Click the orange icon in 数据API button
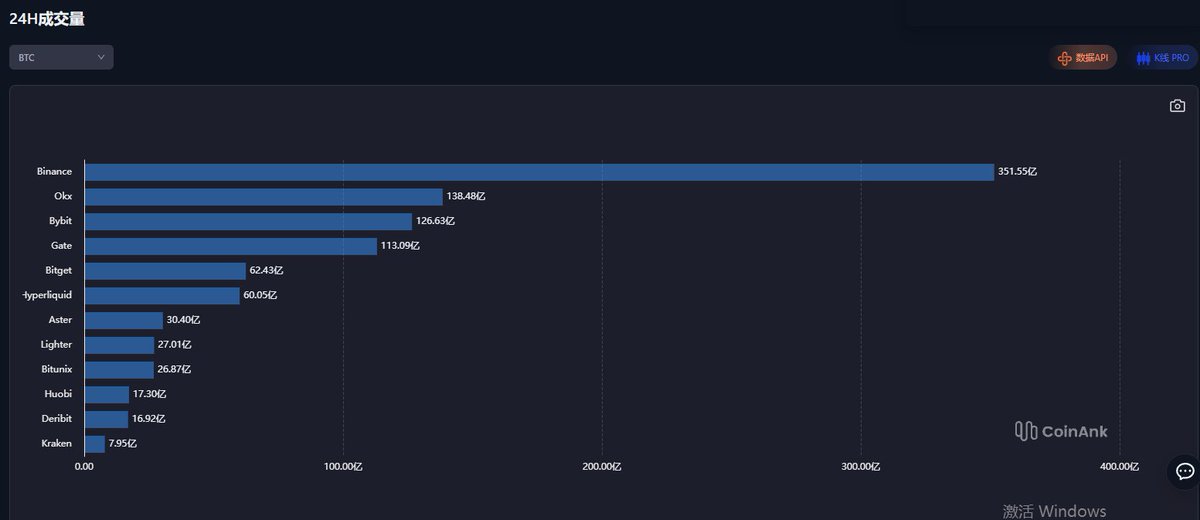 coord(1064,58)
